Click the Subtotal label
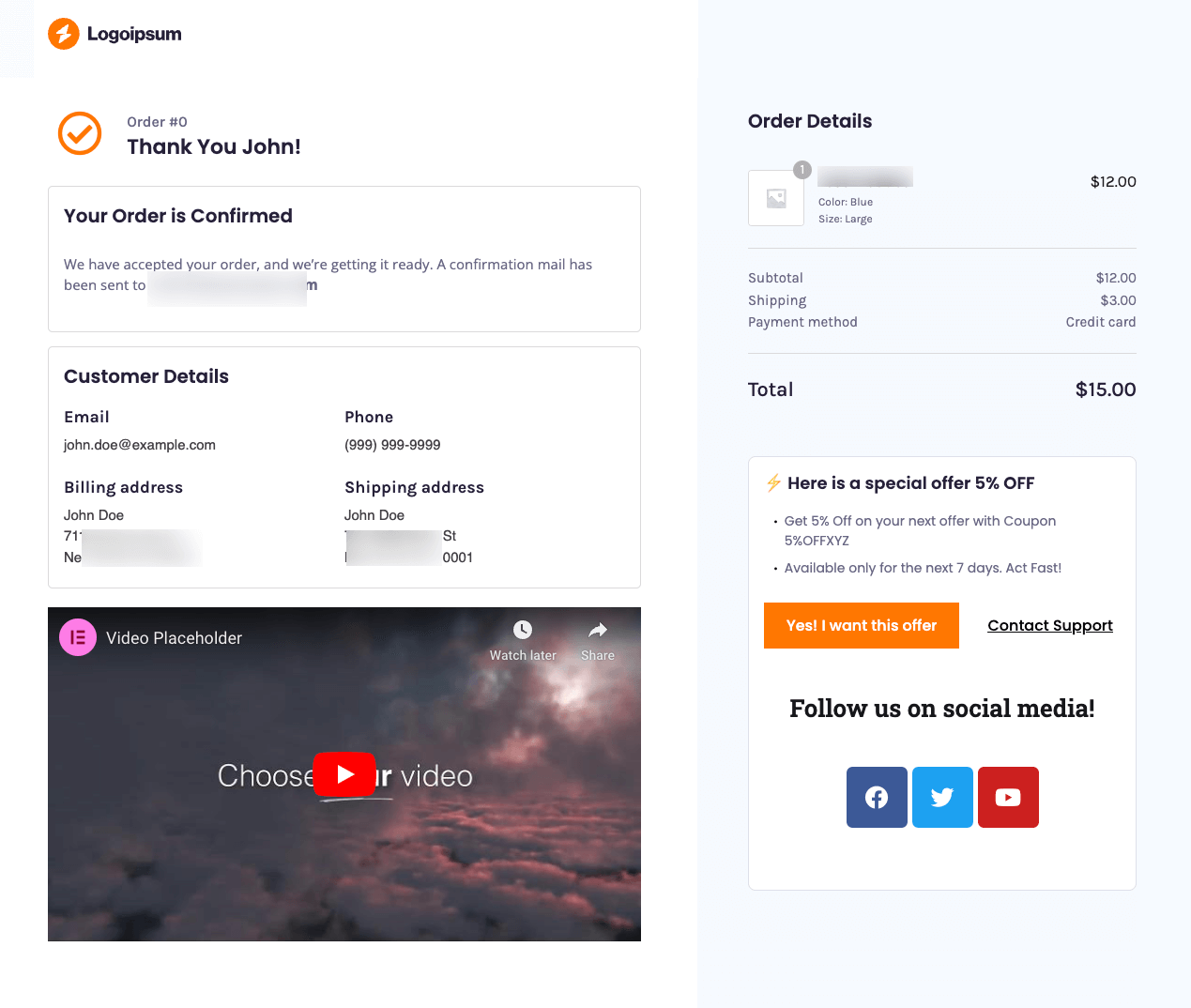 click(x=775, y=278)
